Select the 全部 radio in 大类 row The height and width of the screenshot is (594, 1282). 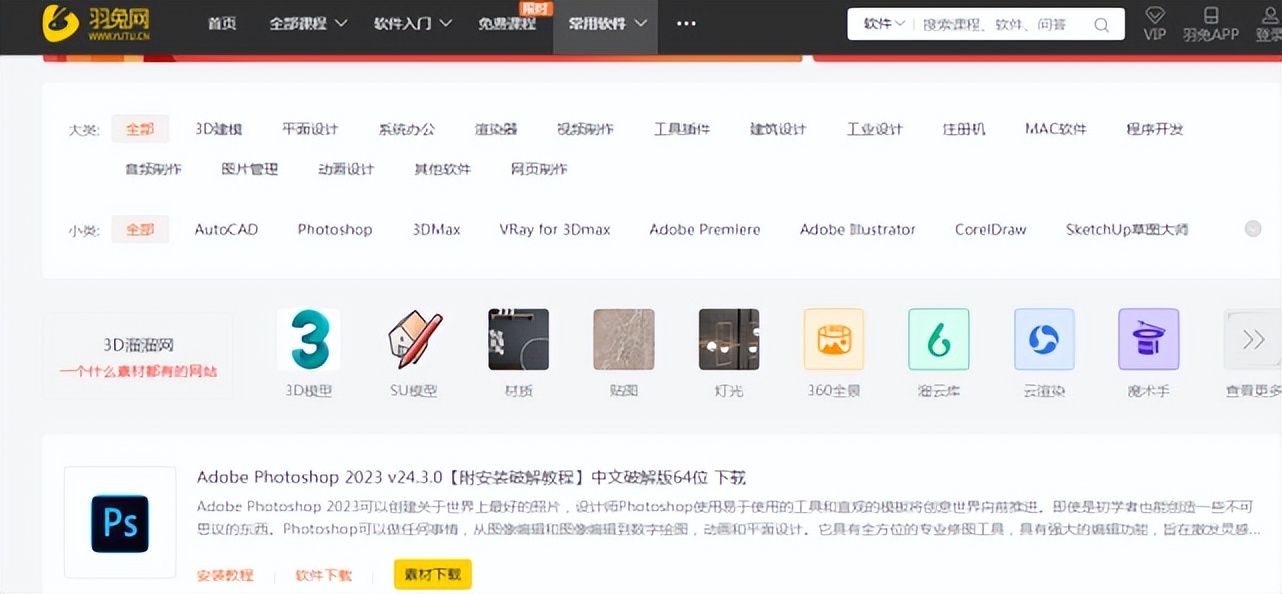coord(140,129)
